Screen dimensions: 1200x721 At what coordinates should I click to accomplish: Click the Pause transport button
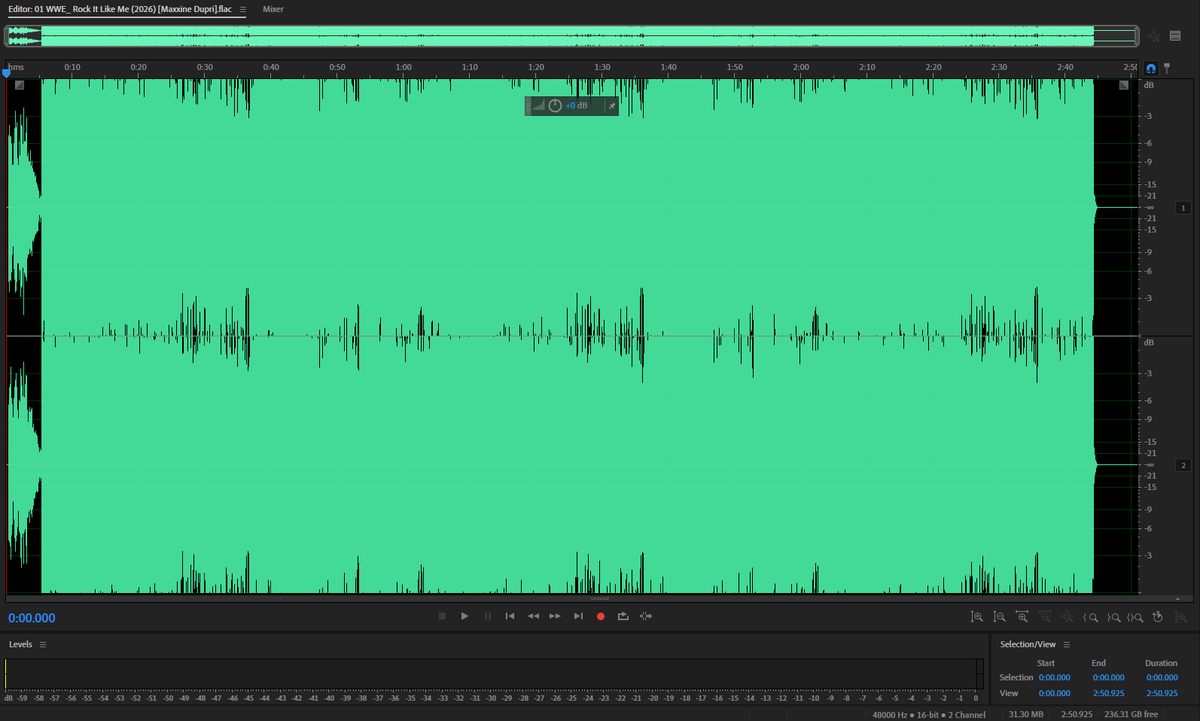click(488, 616)
